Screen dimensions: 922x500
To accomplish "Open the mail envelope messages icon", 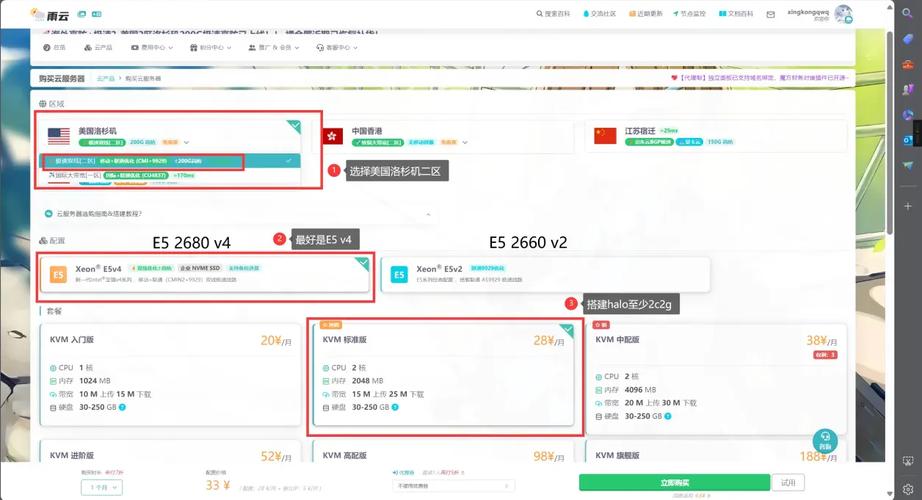I will click(770, 14).
